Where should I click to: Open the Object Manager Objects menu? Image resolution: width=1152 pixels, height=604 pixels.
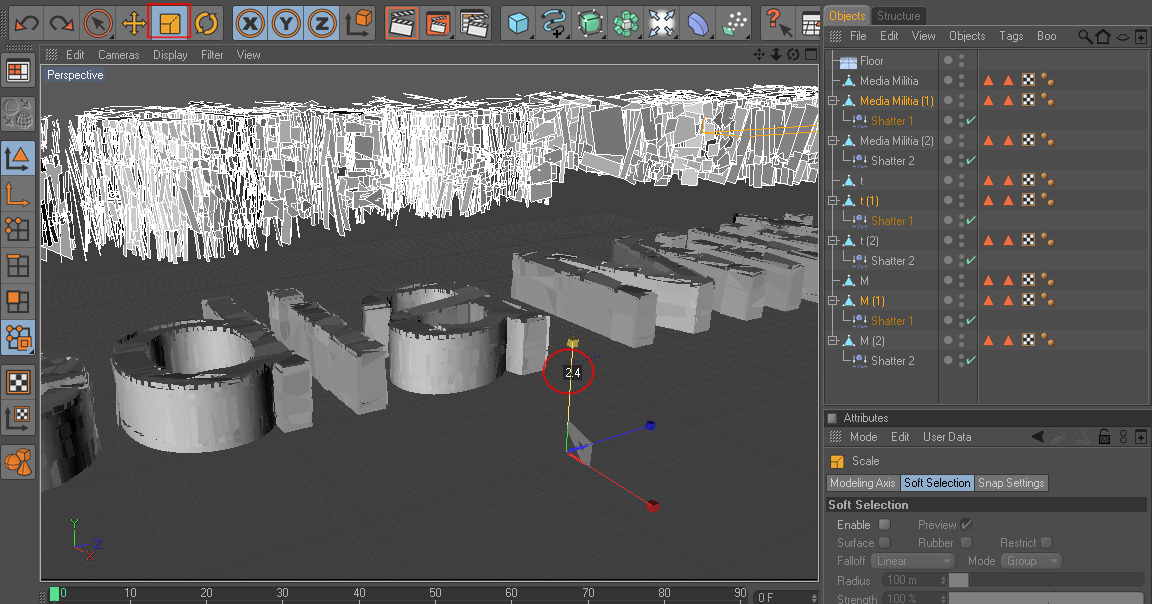[967, 36]
